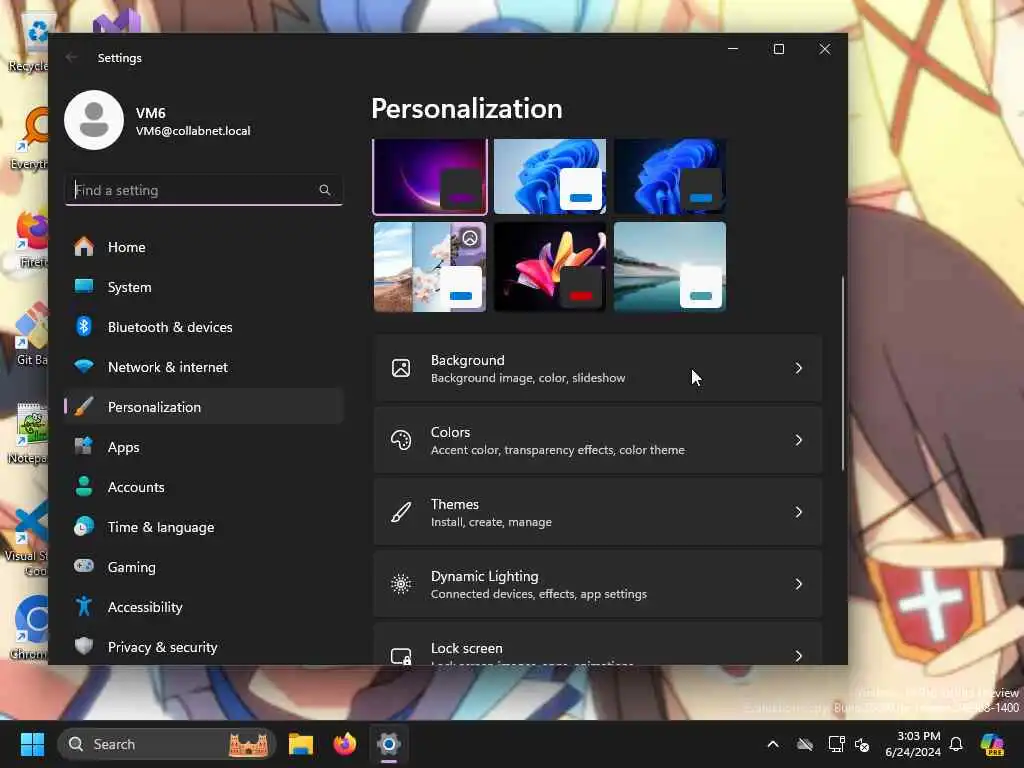Click the Apps icon in sidebar
Screen dimensions: 1024x768
pos(84,447)
